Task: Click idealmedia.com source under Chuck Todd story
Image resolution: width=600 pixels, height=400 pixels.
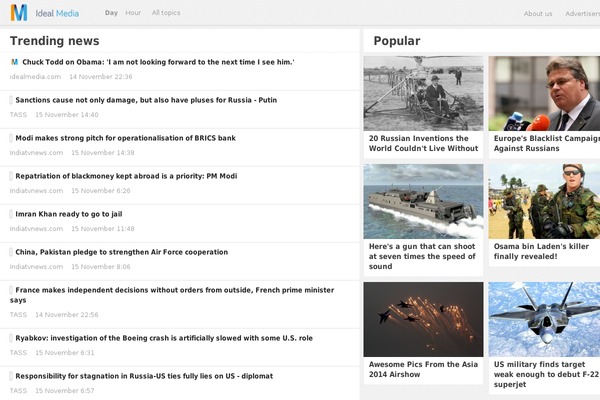Action: click(x=35, y=77)
